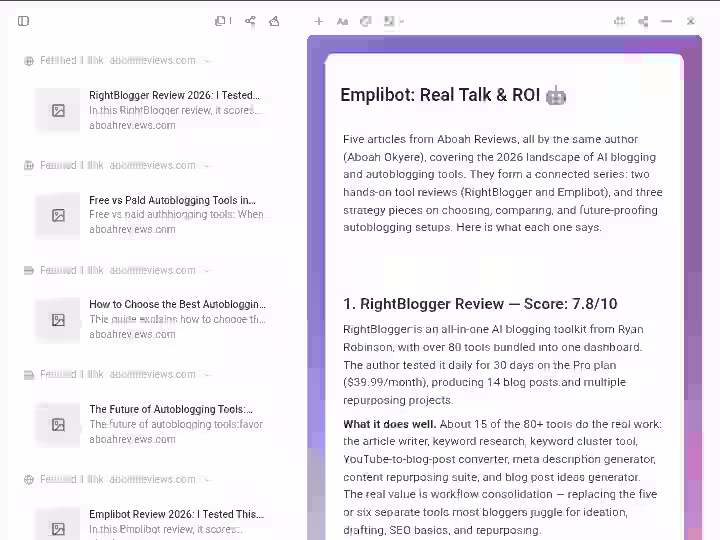Expand chevron of fetched row above Free vs Paid card
Viewport: 720px width, 540px height.
pyautogui.click(x=207, y=165)
